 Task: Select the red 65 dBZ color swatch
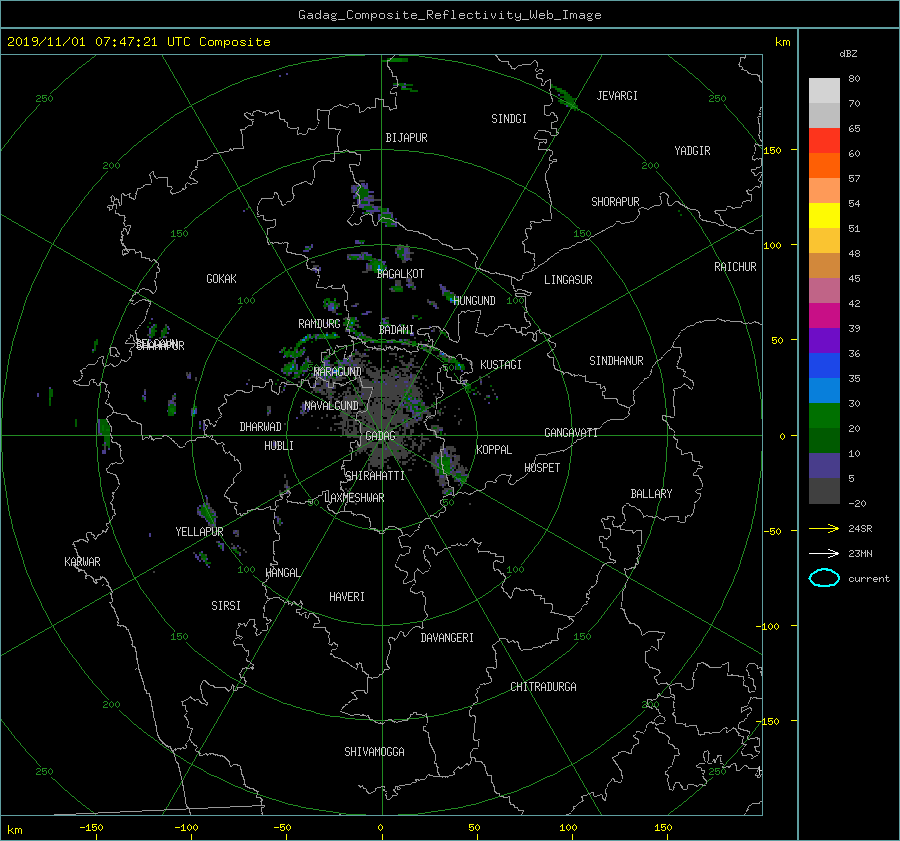[x=824, y=140]
